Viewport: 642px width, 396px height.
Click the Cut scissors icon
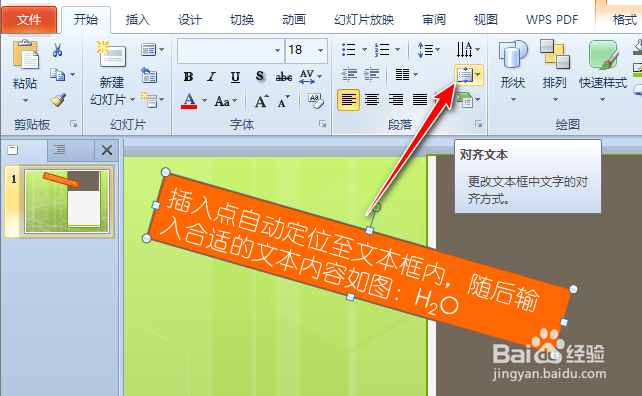coord(57,50)
